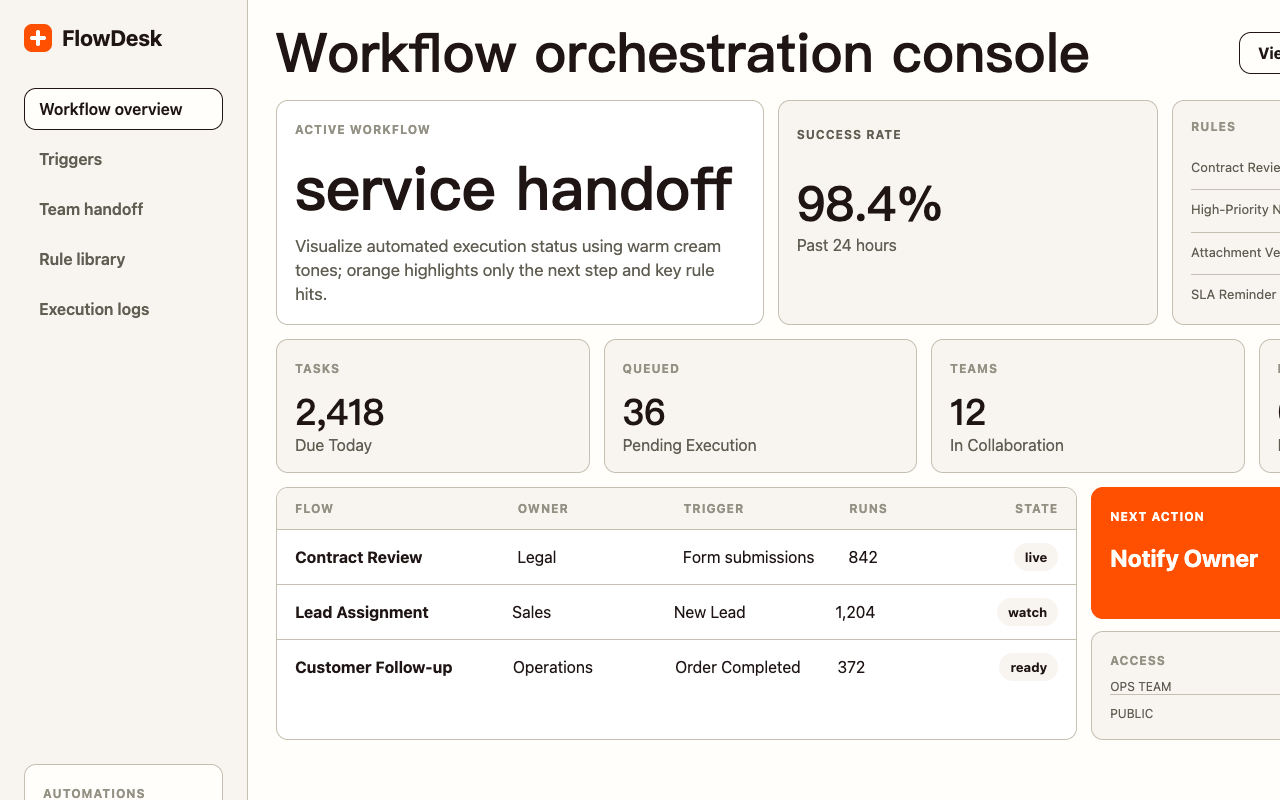Open Team handoff section
Screen dimensions: 1280x800
123,209
